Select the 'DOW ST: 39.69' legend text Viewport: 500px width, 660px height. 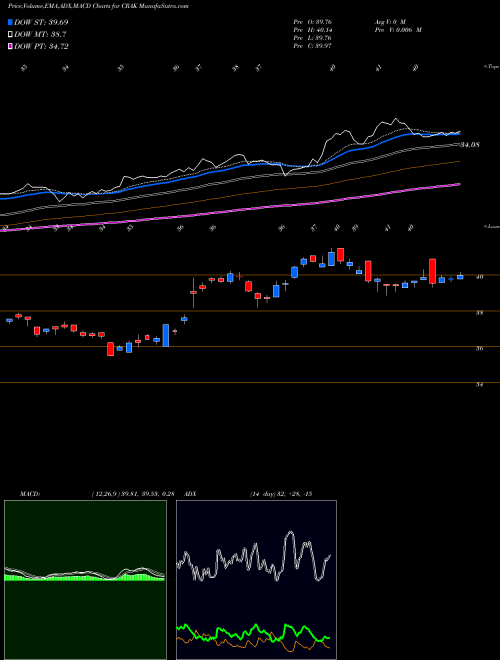click(41, 22)
